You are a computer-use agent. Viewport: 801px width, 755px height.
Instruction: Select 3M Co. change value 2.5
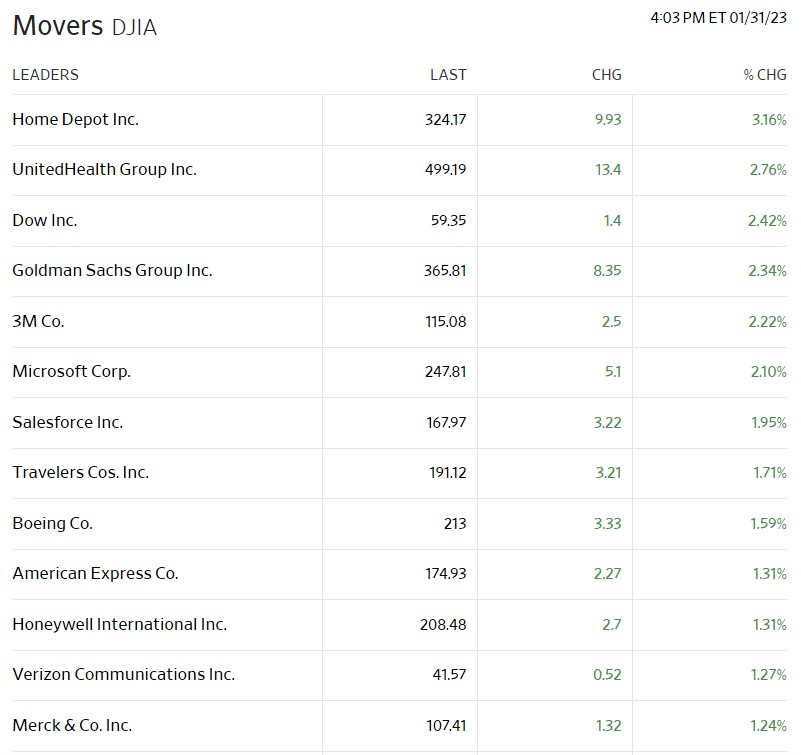(611, 321)
